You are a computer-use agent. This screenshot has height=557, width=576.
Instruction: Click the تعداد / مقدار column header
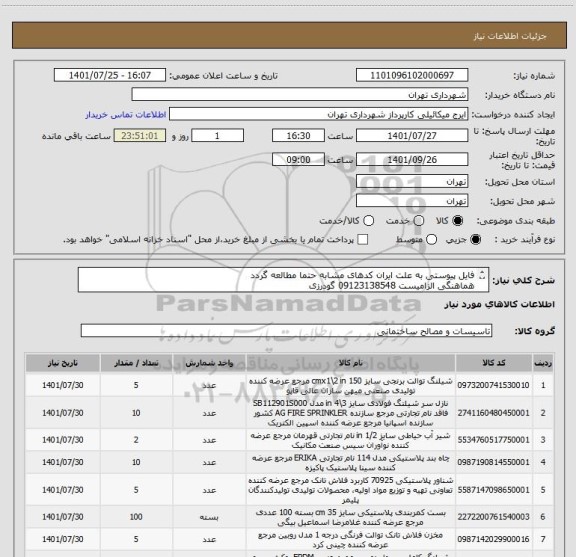pyautogui.click(x=136, y=363)
